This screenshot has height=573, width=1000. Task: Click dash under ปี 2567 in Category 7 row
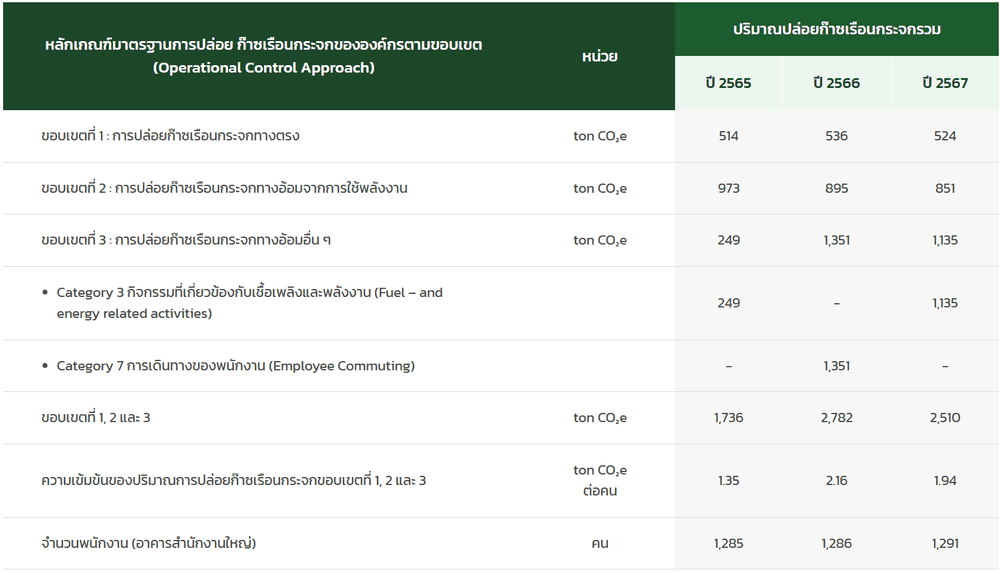(x=945, y=366)
